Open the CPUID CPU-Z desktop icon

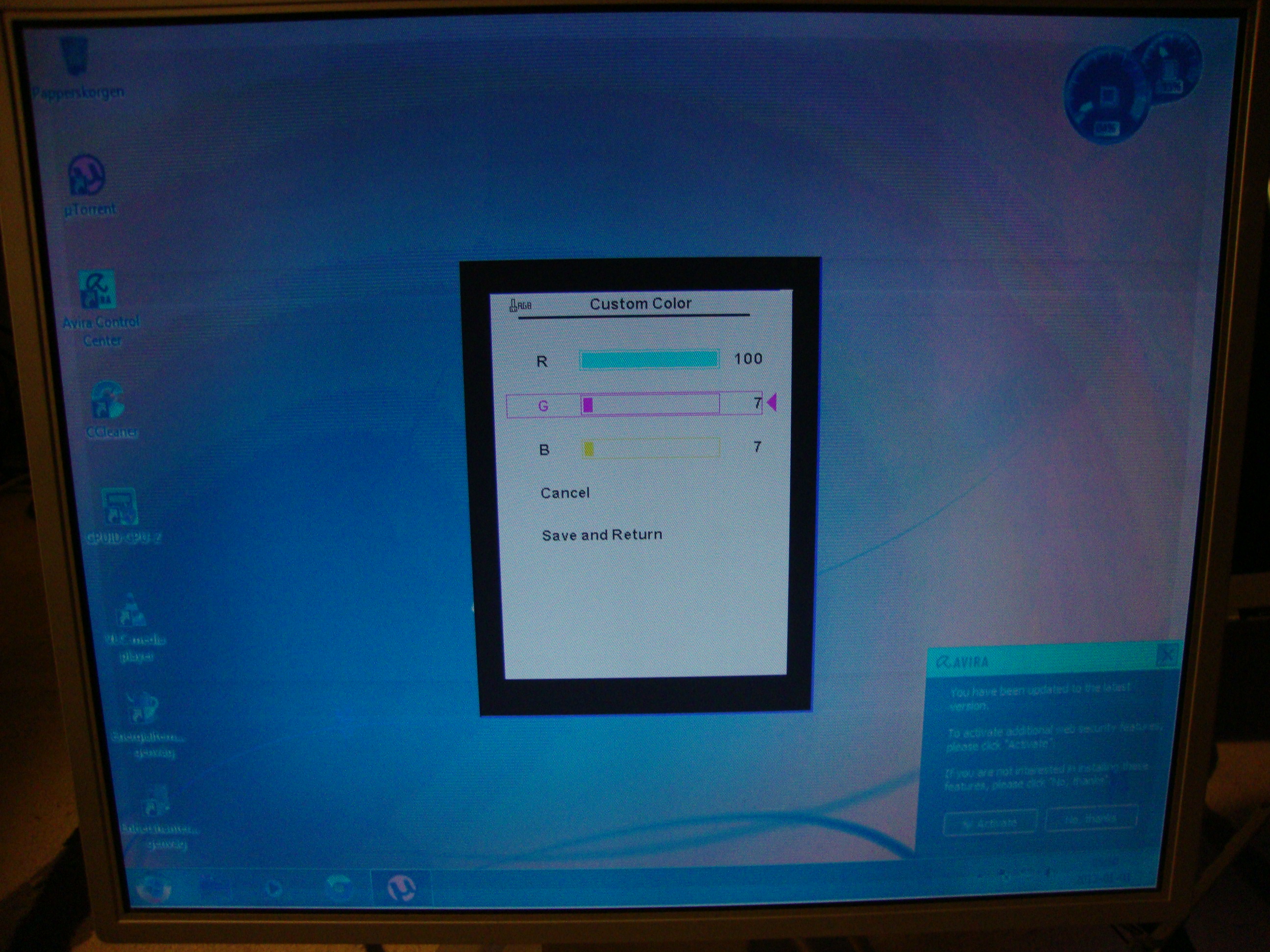[x=119, y=507]
